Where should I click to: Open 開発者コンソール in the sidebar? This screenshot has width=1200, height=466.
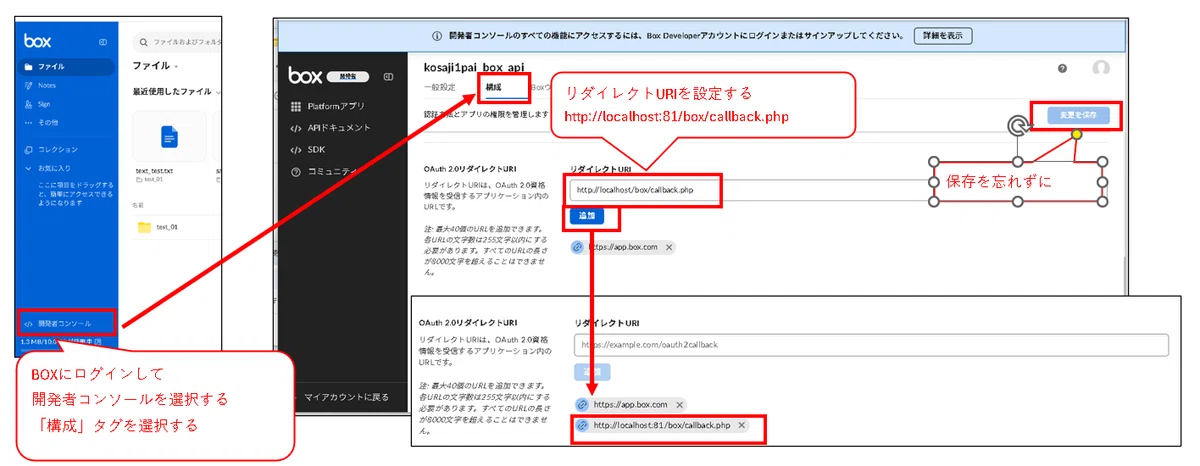64,323
